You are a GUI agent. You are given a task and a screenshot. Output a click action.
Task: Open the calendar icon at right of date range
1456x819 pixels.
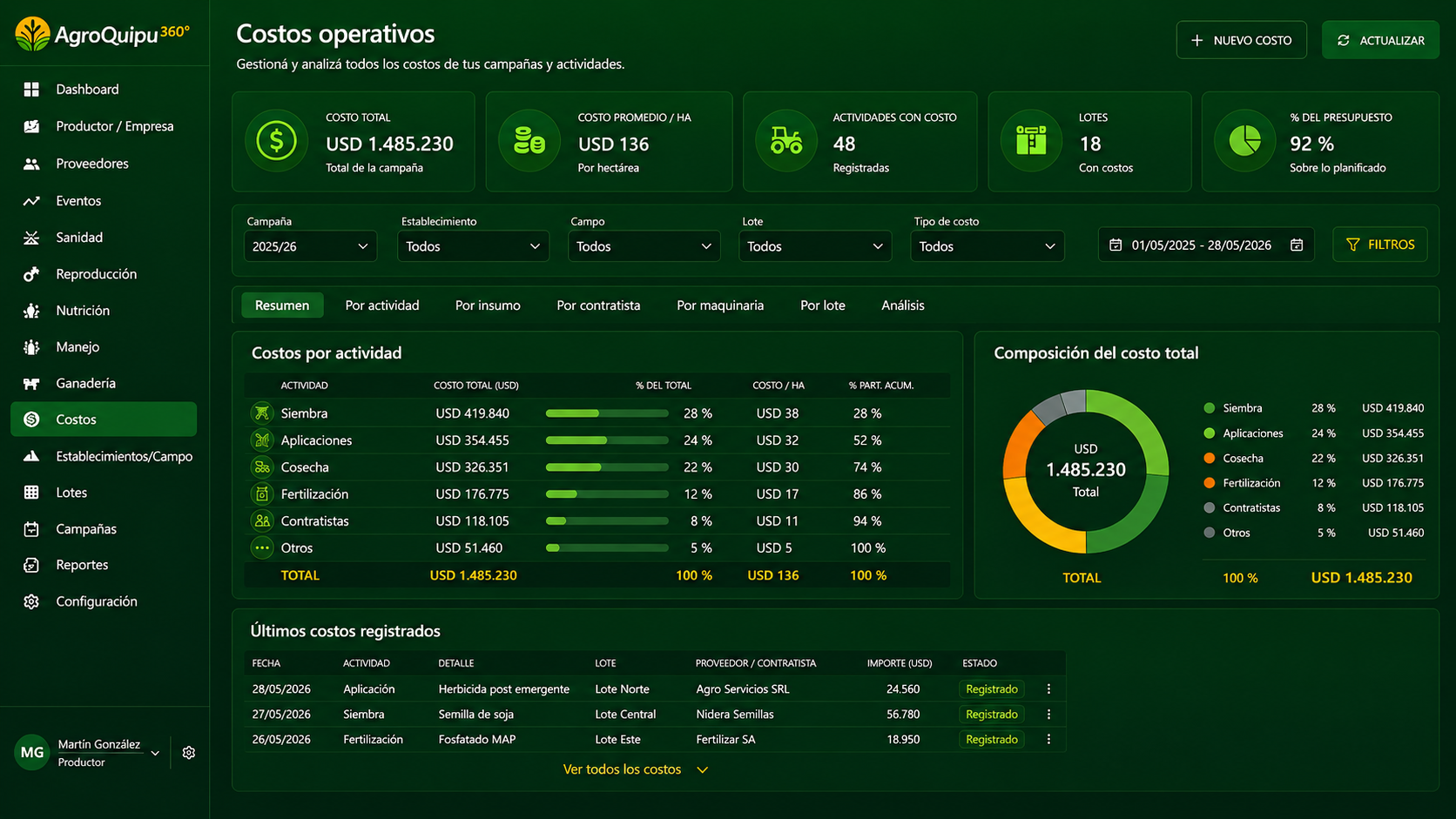1297,245
